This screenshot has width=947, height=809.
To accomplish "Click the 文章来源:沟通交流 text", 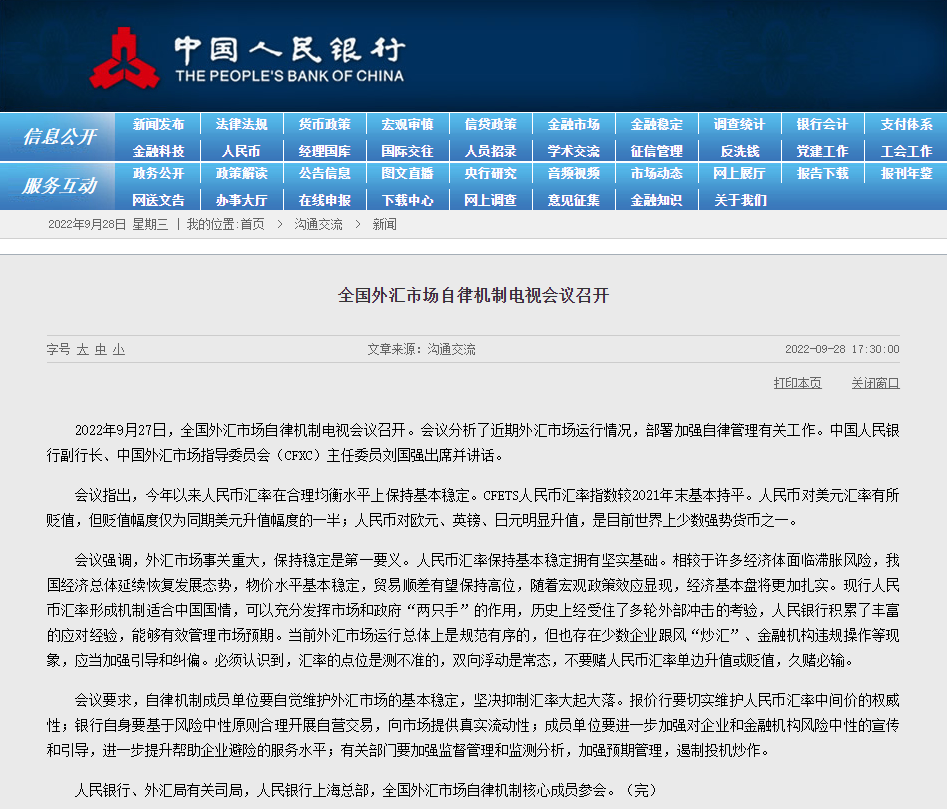I will point(421,350).
